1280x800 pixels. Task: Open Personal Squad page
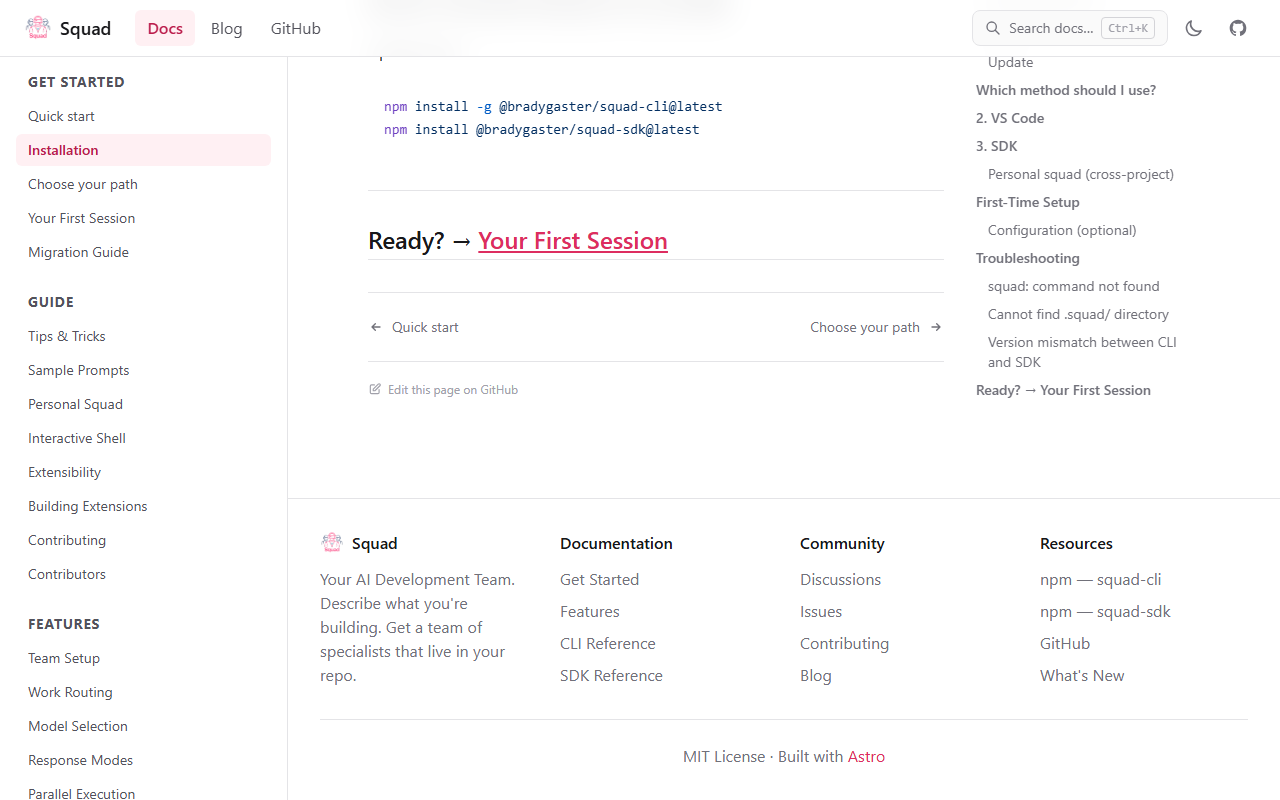143,404
